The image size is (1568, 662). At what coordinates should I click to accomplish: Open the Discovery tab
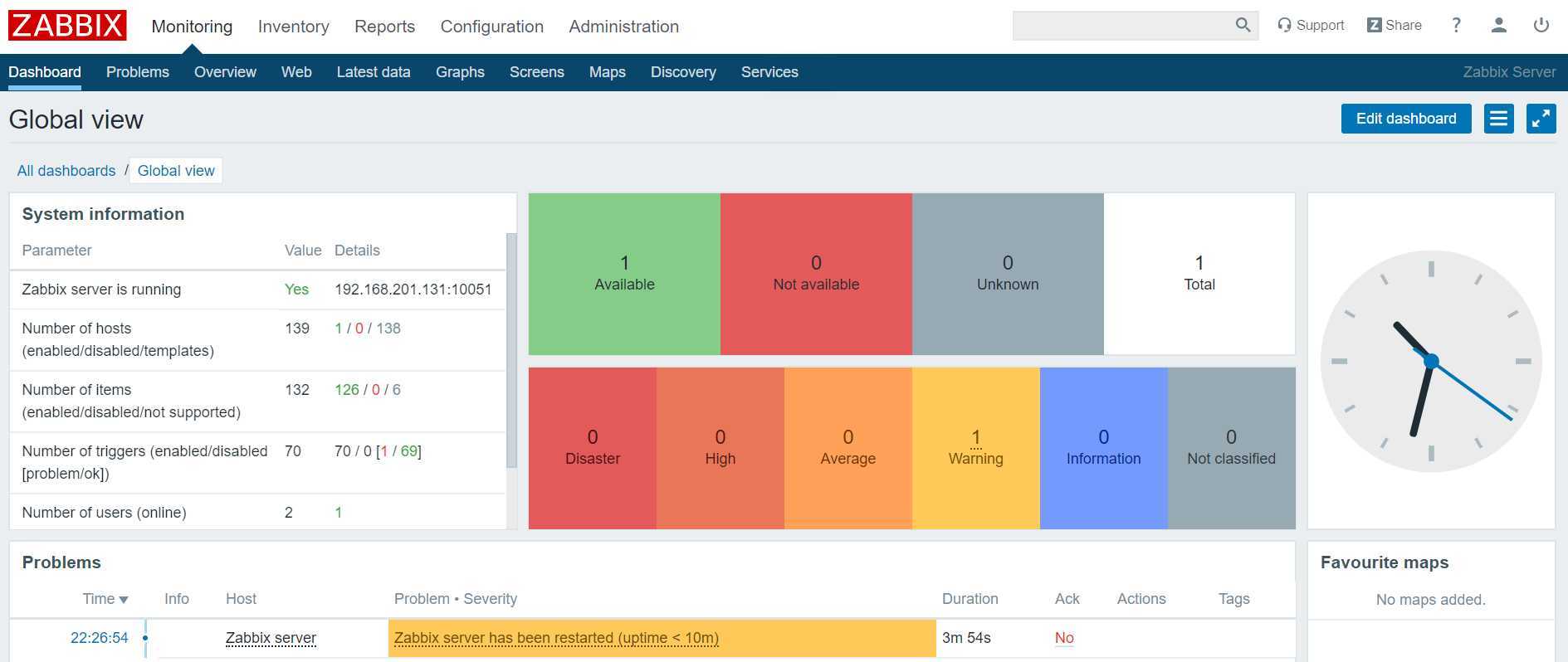pyautogui.click(x=683, y=72)
